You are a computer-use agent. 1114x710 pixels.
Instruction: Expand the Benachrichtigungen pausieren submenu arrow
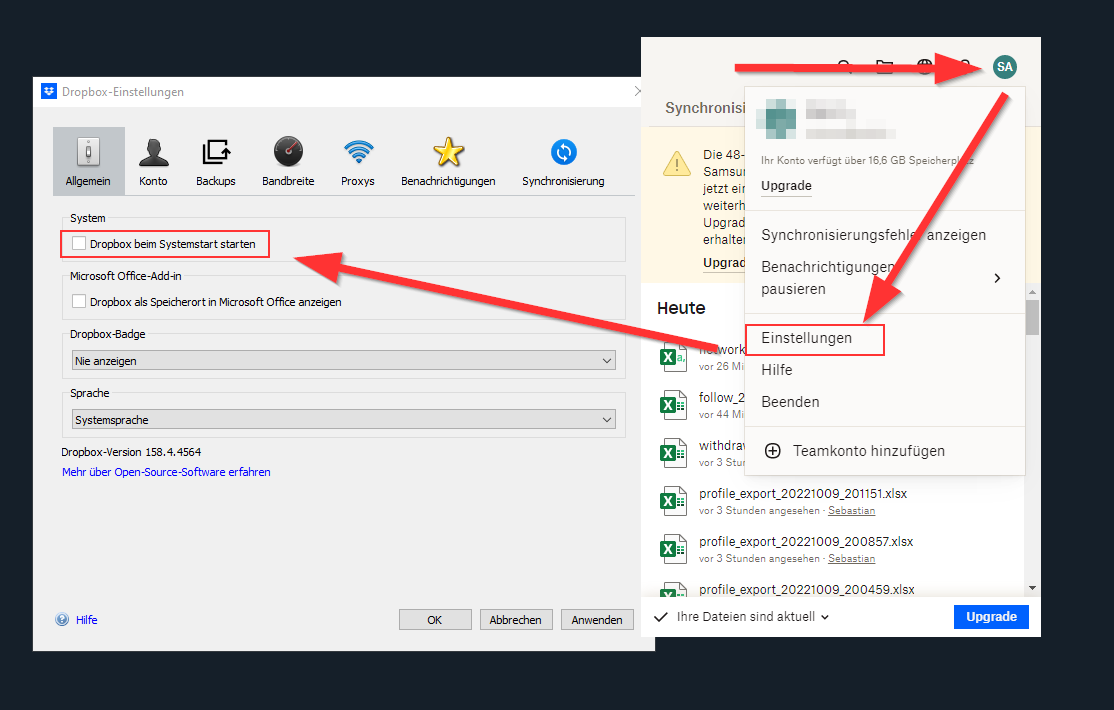pos(996,278)
